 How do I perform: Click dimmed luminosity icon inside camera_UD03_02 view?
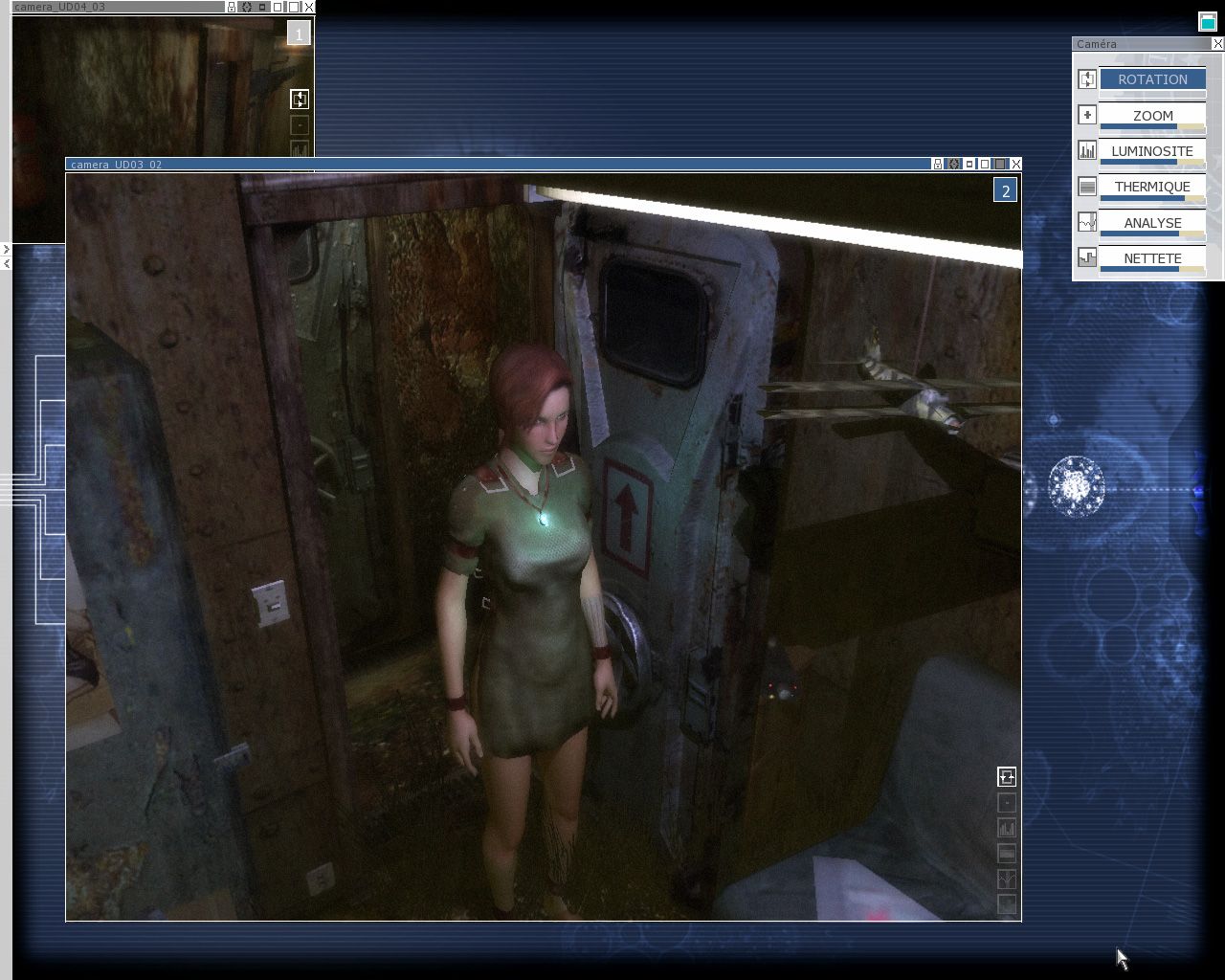(x=1006, y=828)
